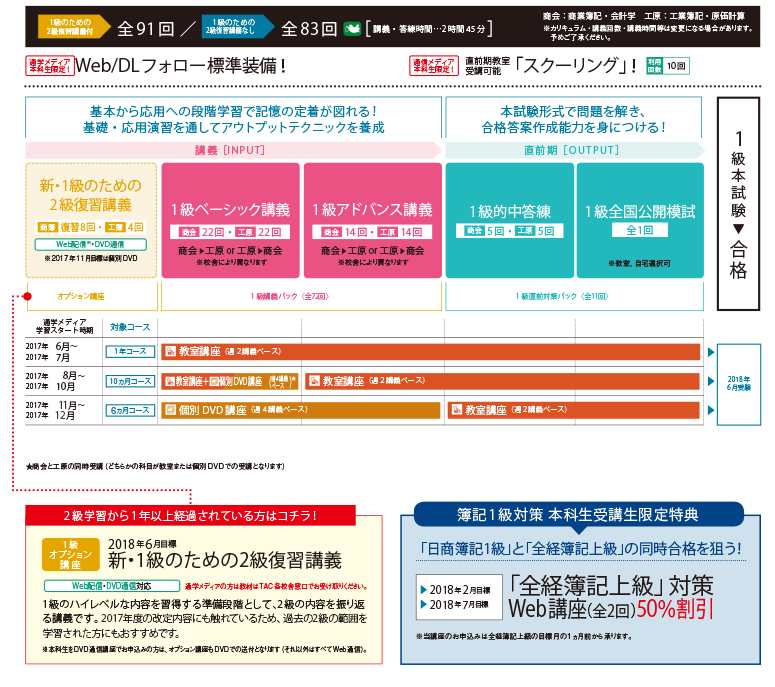Click the red 2級学習から1年以上経過 banner
The image size is (775, 687).
coord(203,516)
